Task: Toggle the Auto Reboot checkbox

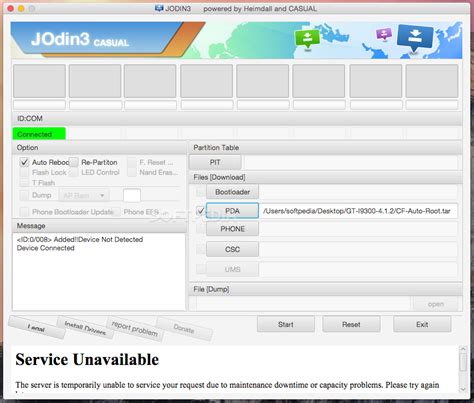Action: click(x=24, y=162)
